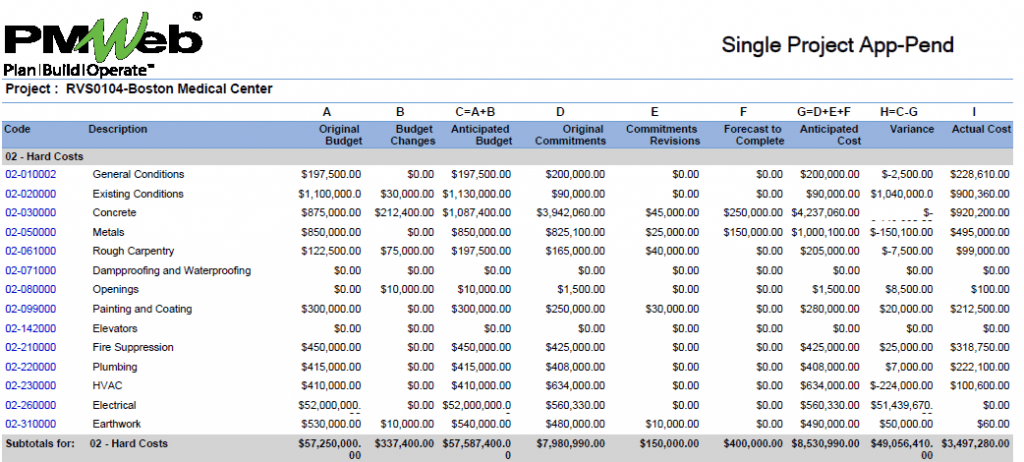Click General Conditions actual cost $228,610.00
Image resolution: width=1024 pixels, height=462 pixels.
click(979, 174)
